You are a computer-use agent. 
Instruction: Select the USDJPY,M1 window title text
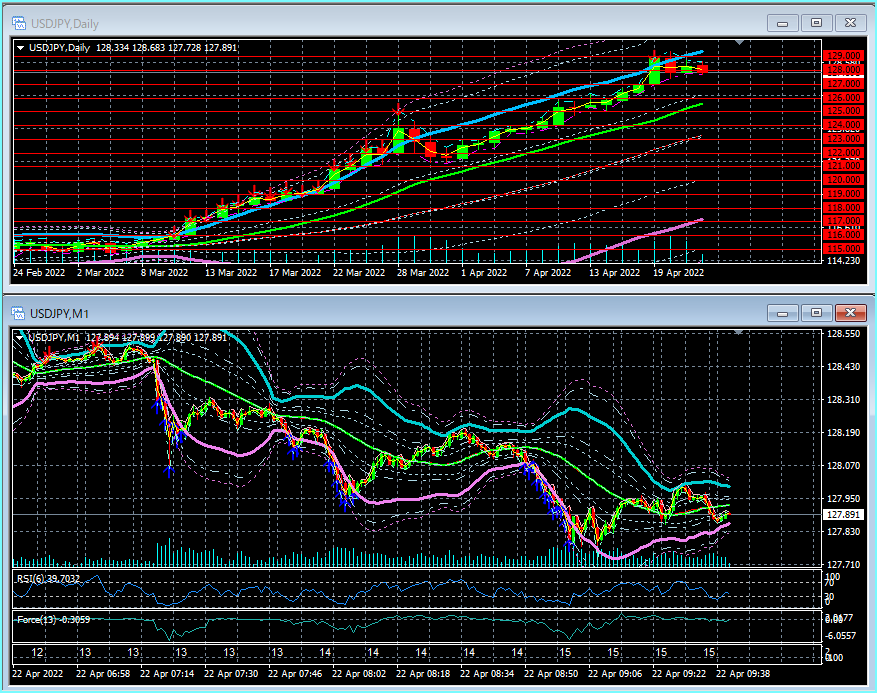pos(60,314)
